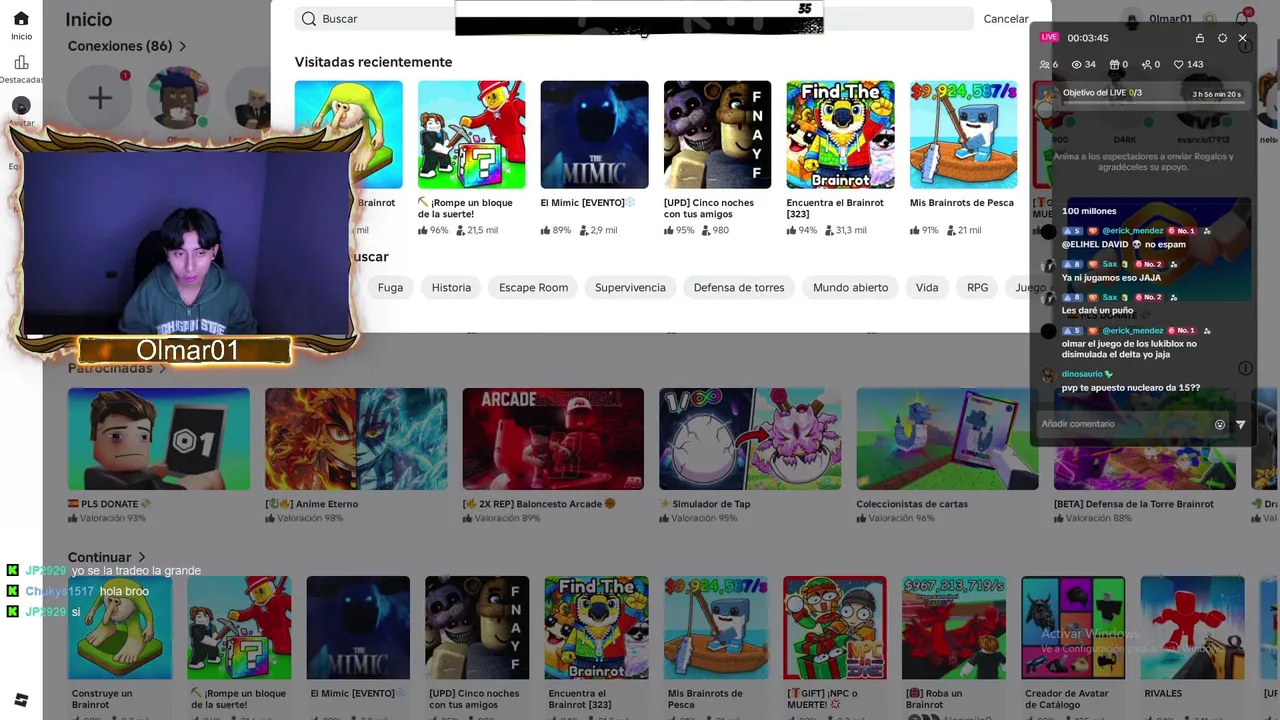Open LIVE panel settings gear
The height and width of the screenshot is (720, 1280).
pyautogui.click(x=1222, y=38)
